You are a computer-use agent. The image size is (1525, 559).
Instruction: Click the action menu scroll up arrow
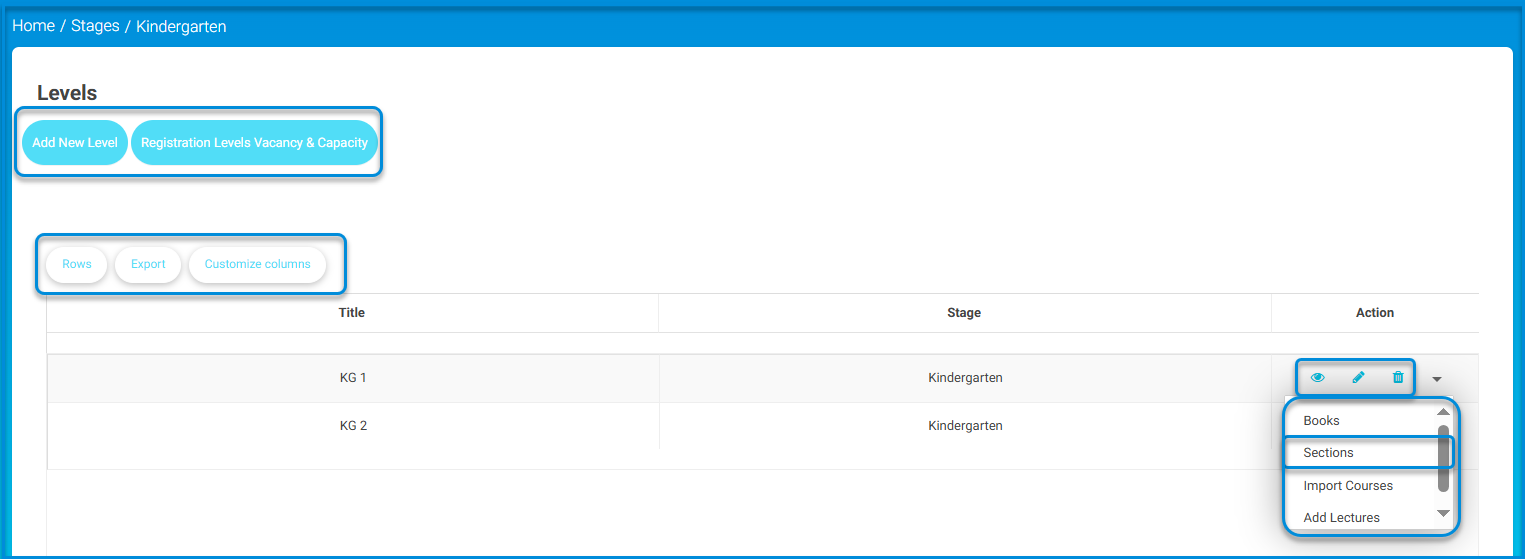click(1443, 411)
